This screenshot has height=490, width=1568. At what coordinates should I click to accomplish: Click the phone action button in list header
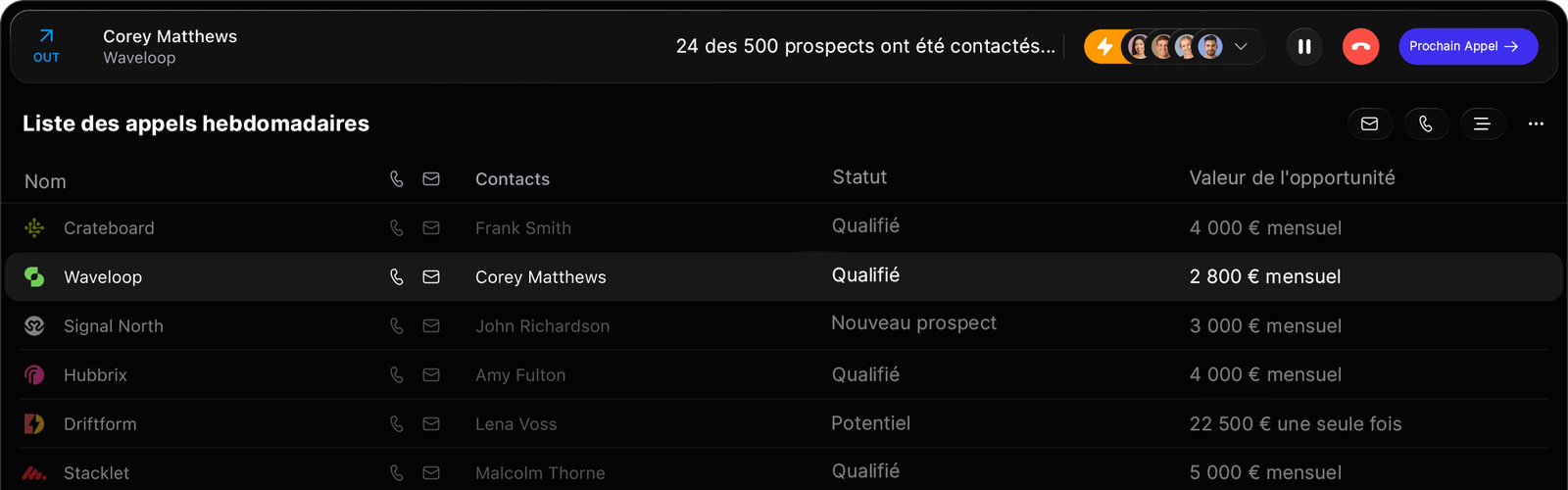[1426, 123]
